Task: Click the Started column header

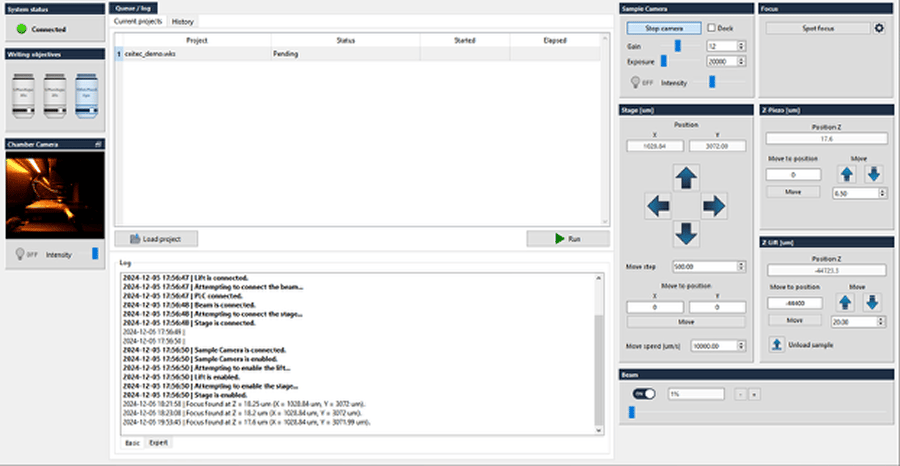Action: [465, 40]
